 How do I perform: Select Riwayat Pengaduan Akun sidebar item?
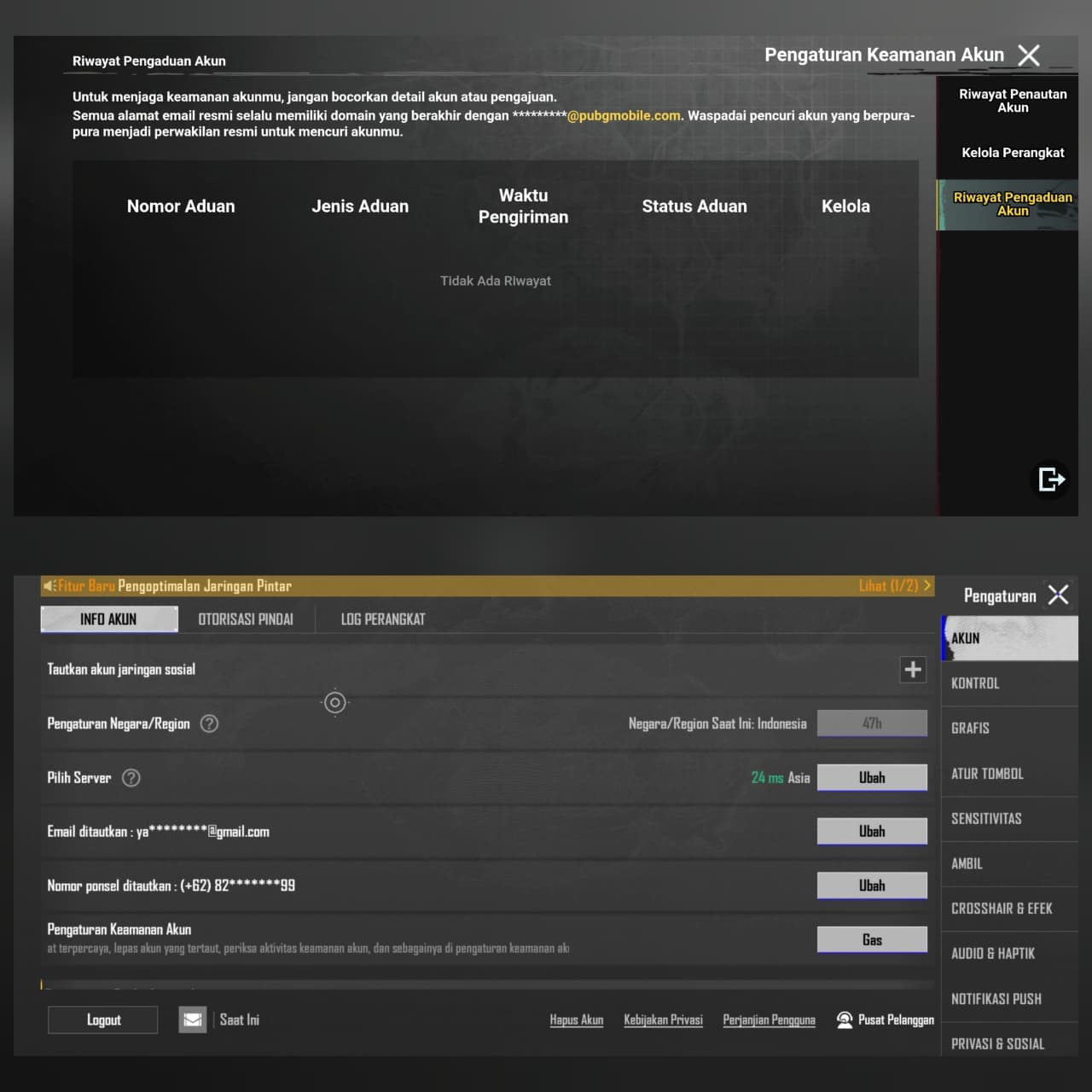coord(1008,204)
